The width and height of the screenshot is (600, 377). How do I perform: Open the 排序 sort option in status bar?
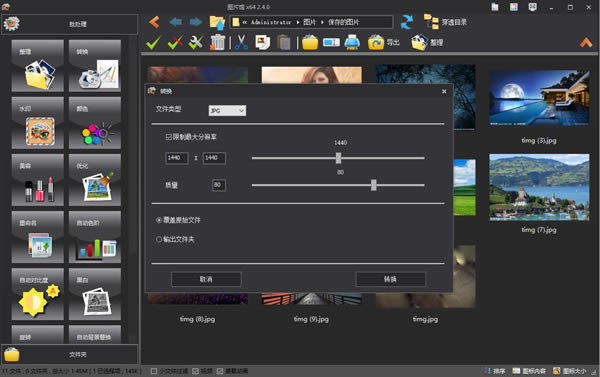pyautogui.click(x=495, y=371)
